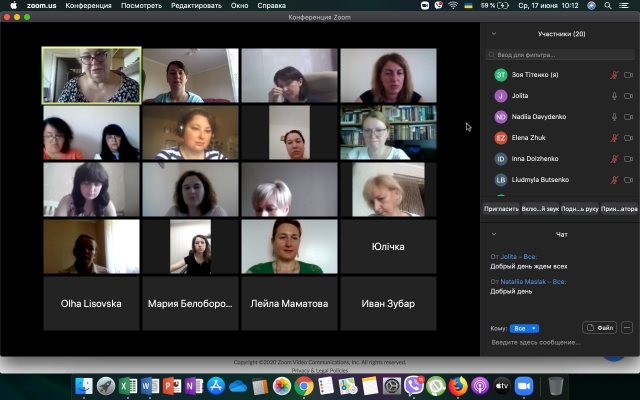
Task: Click Inna Dolzhenko's ID avatar
Action: coord(500,159)
